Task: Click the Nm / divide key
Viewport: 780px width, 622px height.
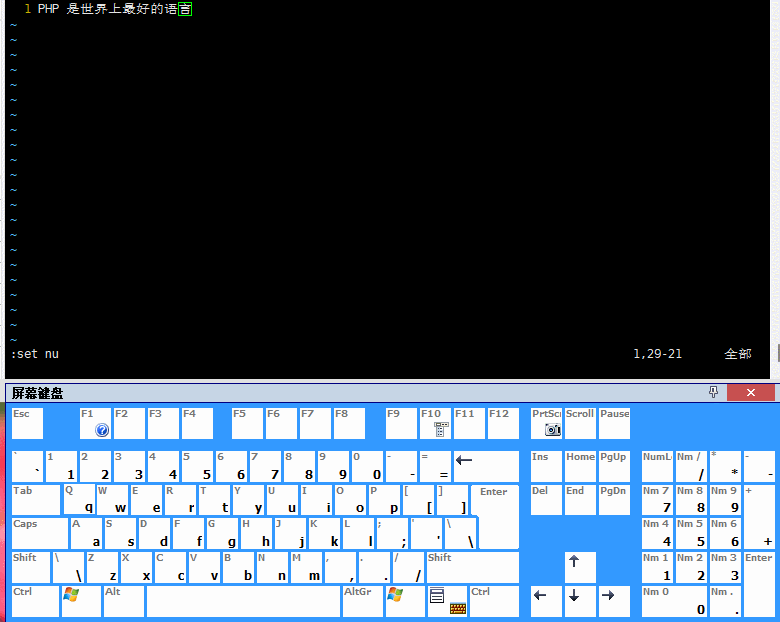Action: coord(691,466)
